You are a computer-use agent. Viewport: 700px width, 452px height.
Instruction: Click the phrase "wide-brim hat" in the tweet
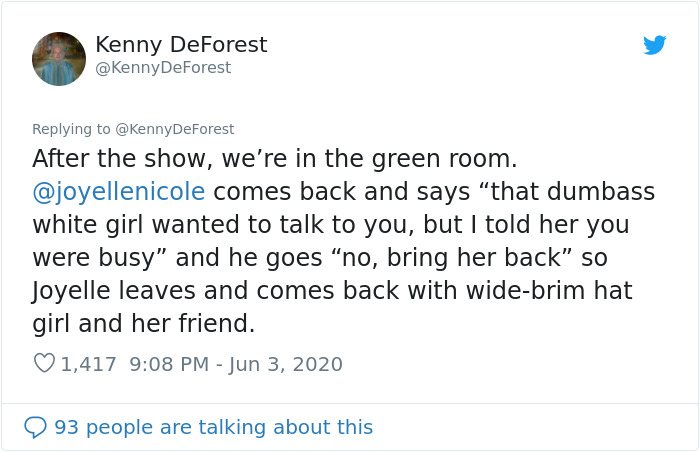tap(550, 290)
